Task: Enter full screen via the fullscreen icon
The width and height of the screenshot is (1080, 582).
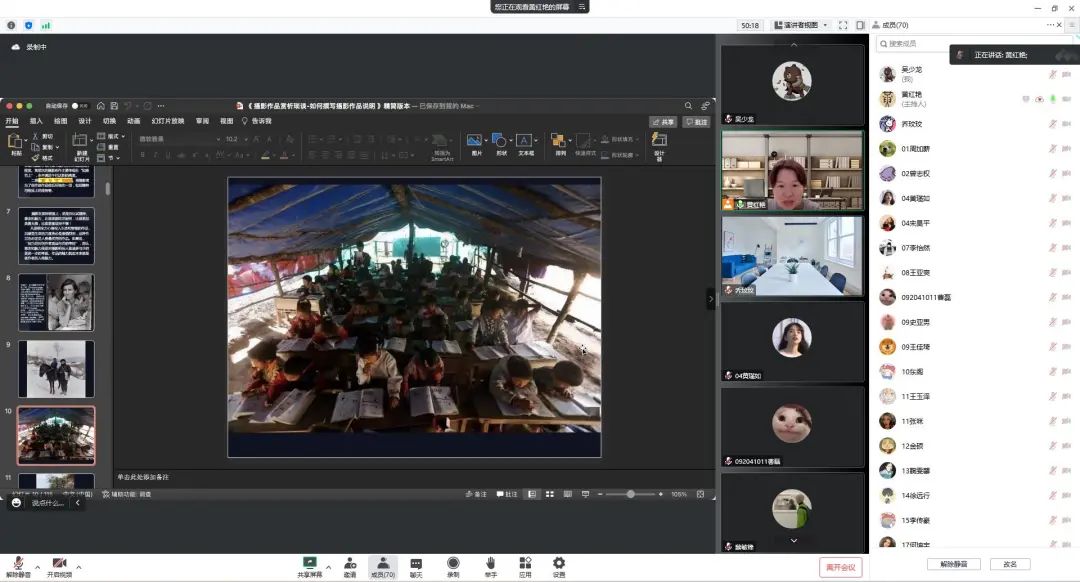Action: tap(843, 25)
